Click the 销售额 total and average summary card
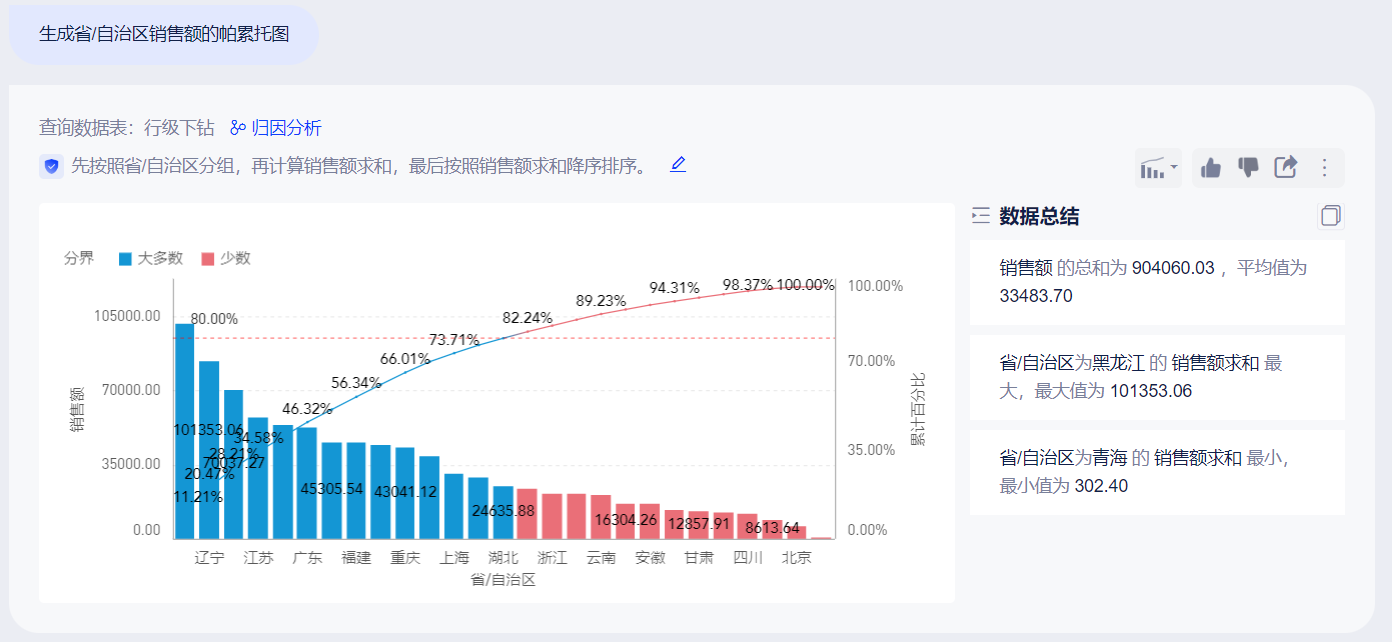Viewport: 1392px width, 642px height. pos(1157,282)
